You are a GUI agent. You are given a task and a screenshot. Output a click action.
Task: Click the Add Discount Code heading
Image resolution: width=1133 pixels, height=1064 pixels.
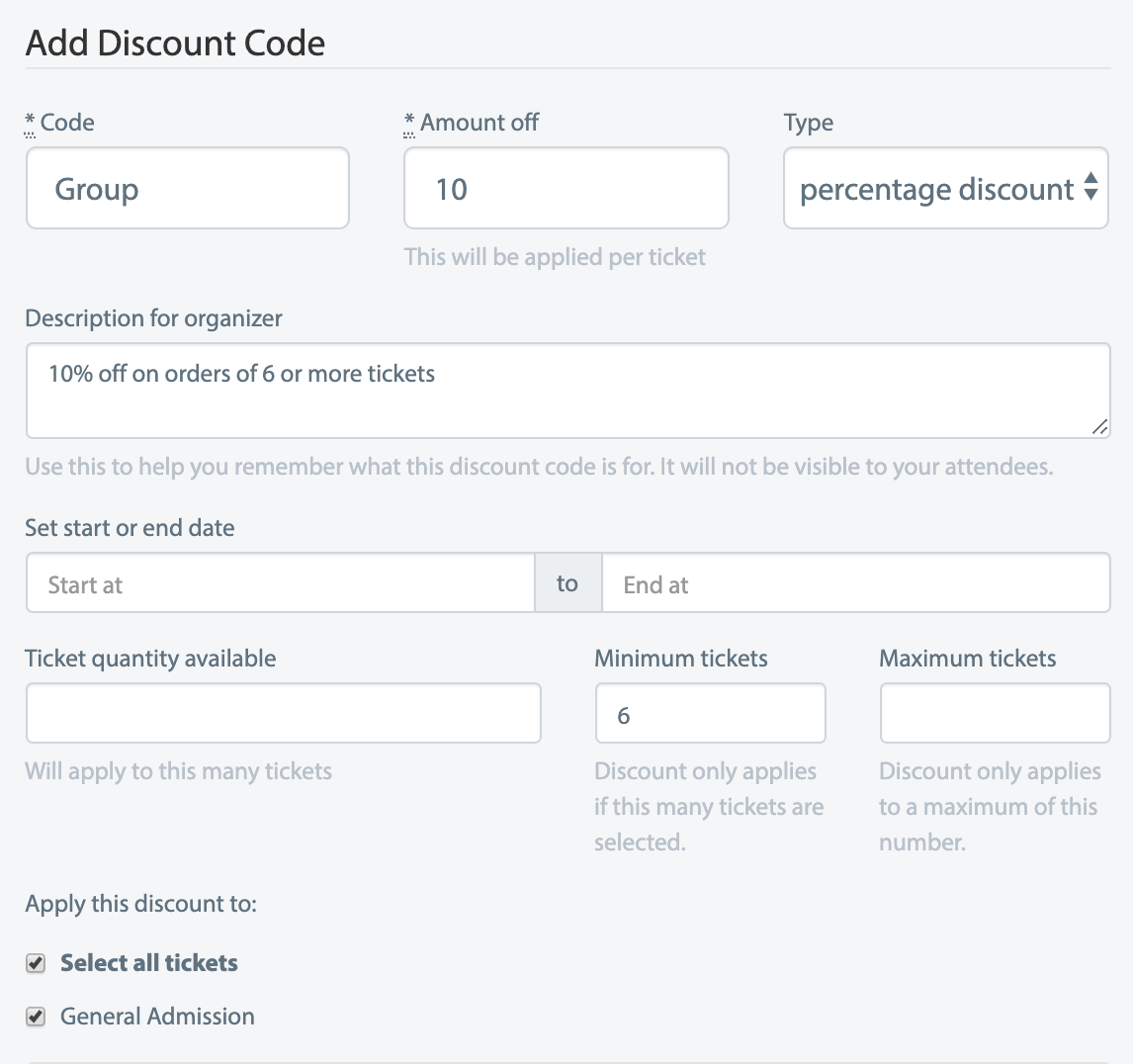[175, 44]
